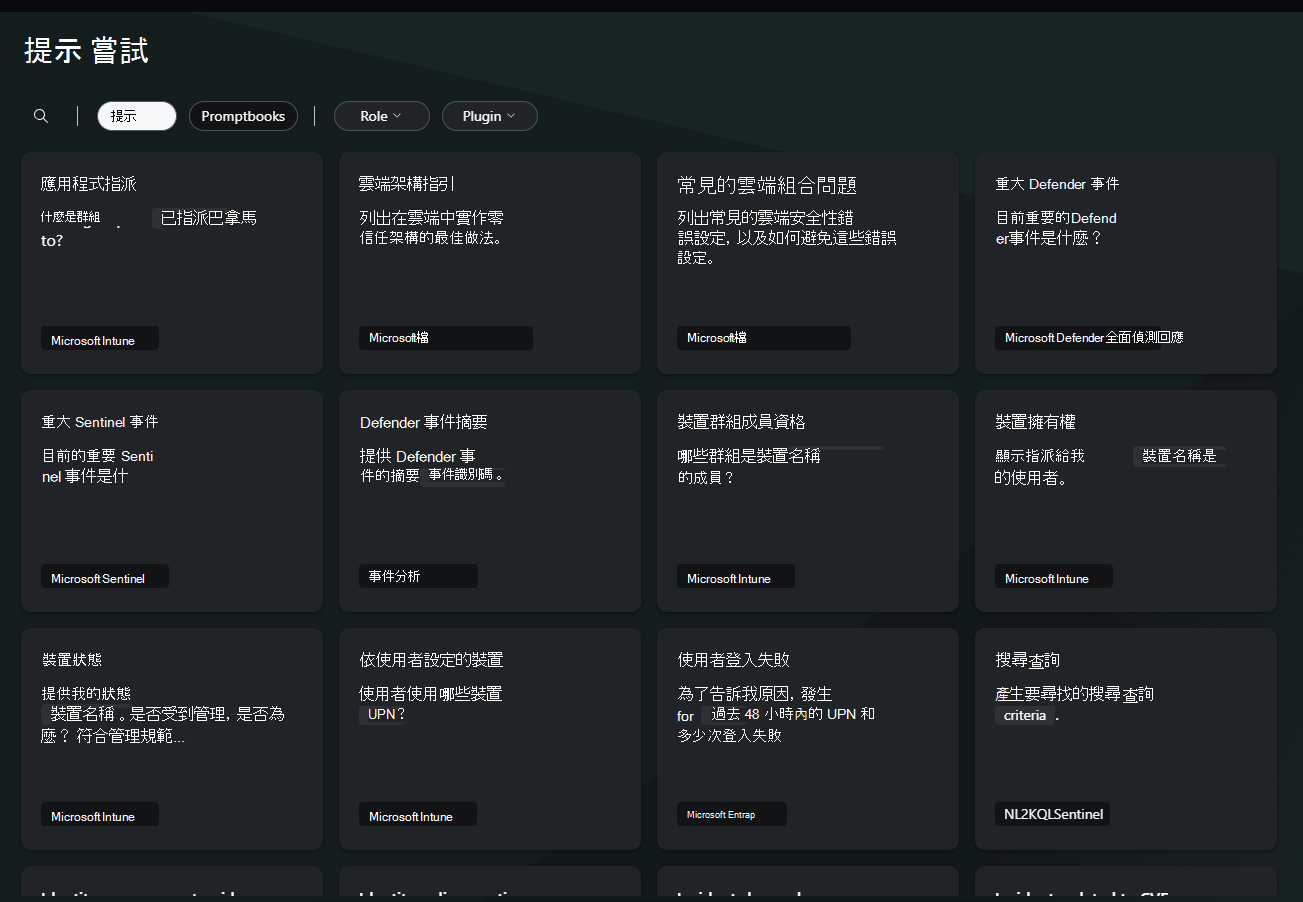The height and width of the screenshot is (902, 1303).
Task: Click the NL2KQLSentinel plugin tag
Action: pos(1053,814)
